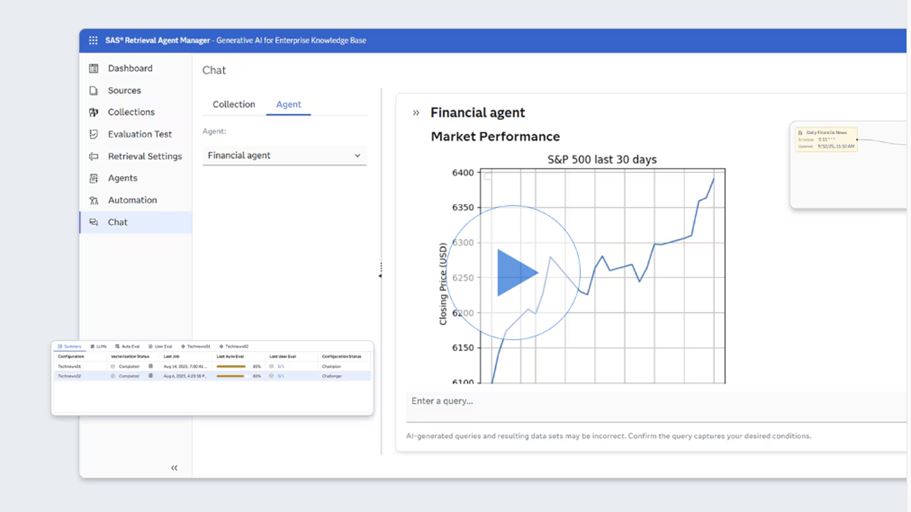
Task: Open the Summary tab in configuration table
Action: pyautogui.click(x=70, y=346)
